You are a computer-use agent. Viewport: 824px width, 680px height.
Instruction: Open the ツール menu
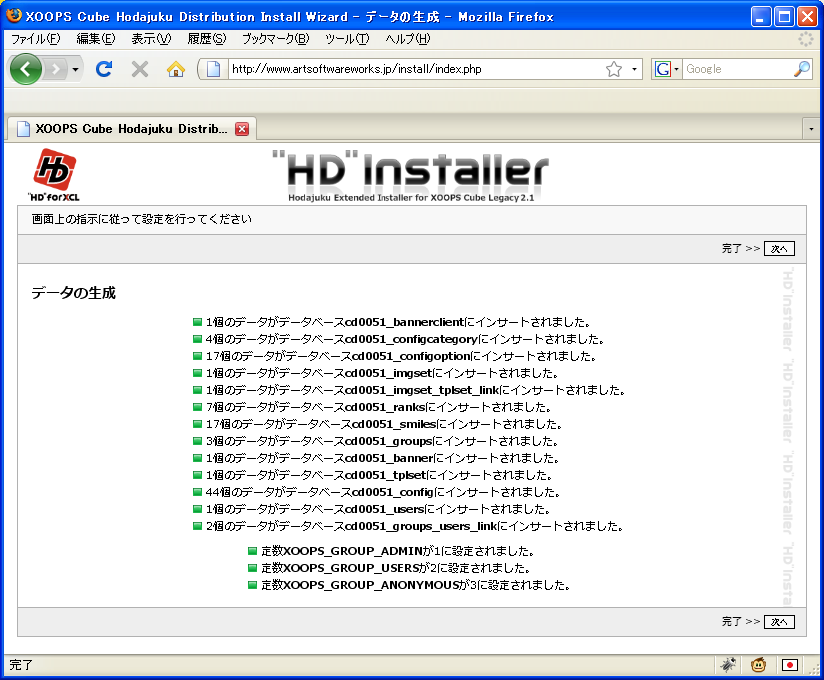tap(347, 39)
